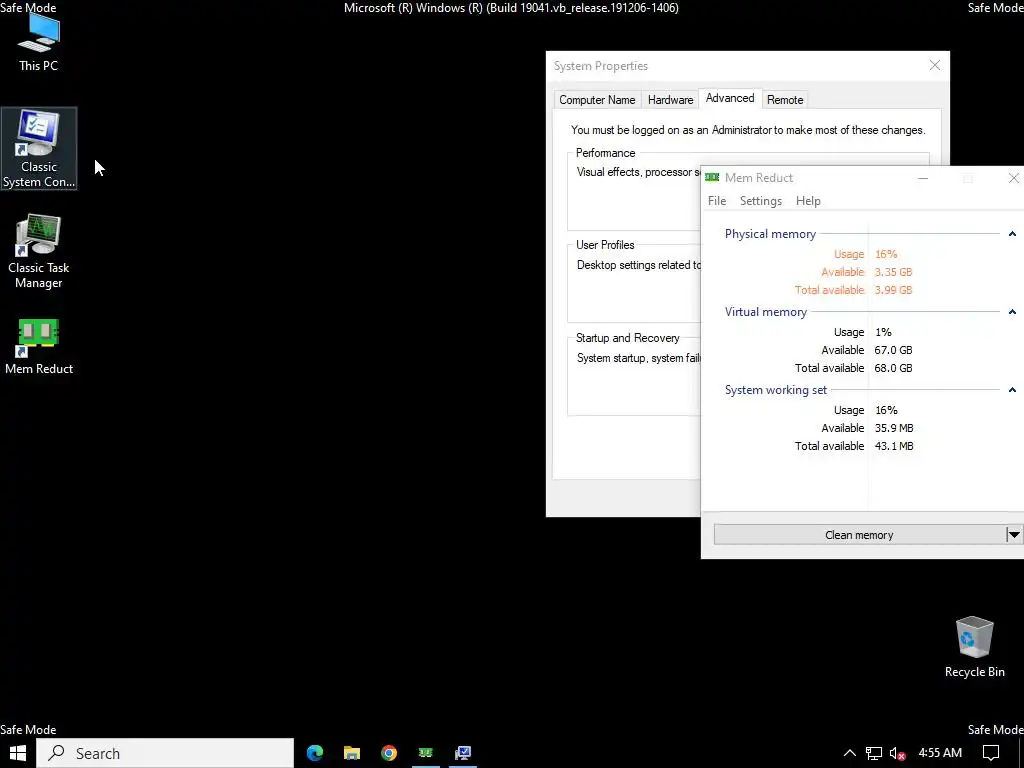Click the Performance group label
The image size is (1024, 768).
(x=605, y=153)
